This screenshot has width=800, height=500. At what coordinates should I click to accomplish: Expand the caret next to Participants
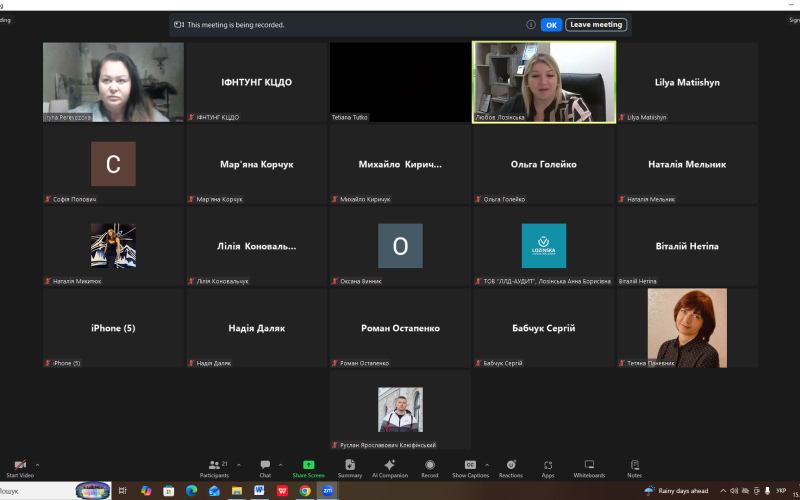point(239,465)
